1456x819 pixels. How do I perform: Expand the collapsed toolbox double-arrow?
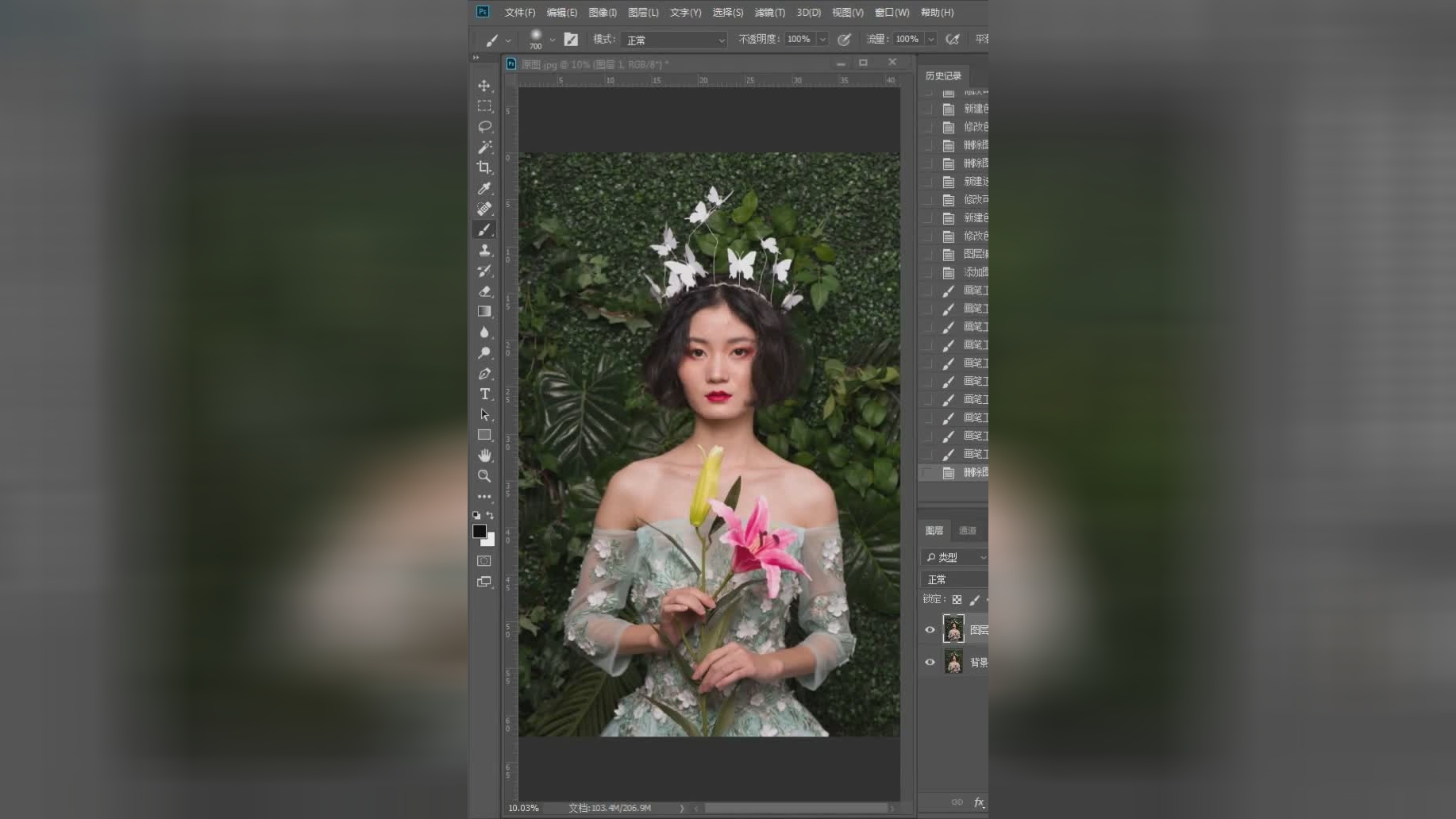point(476,58)
